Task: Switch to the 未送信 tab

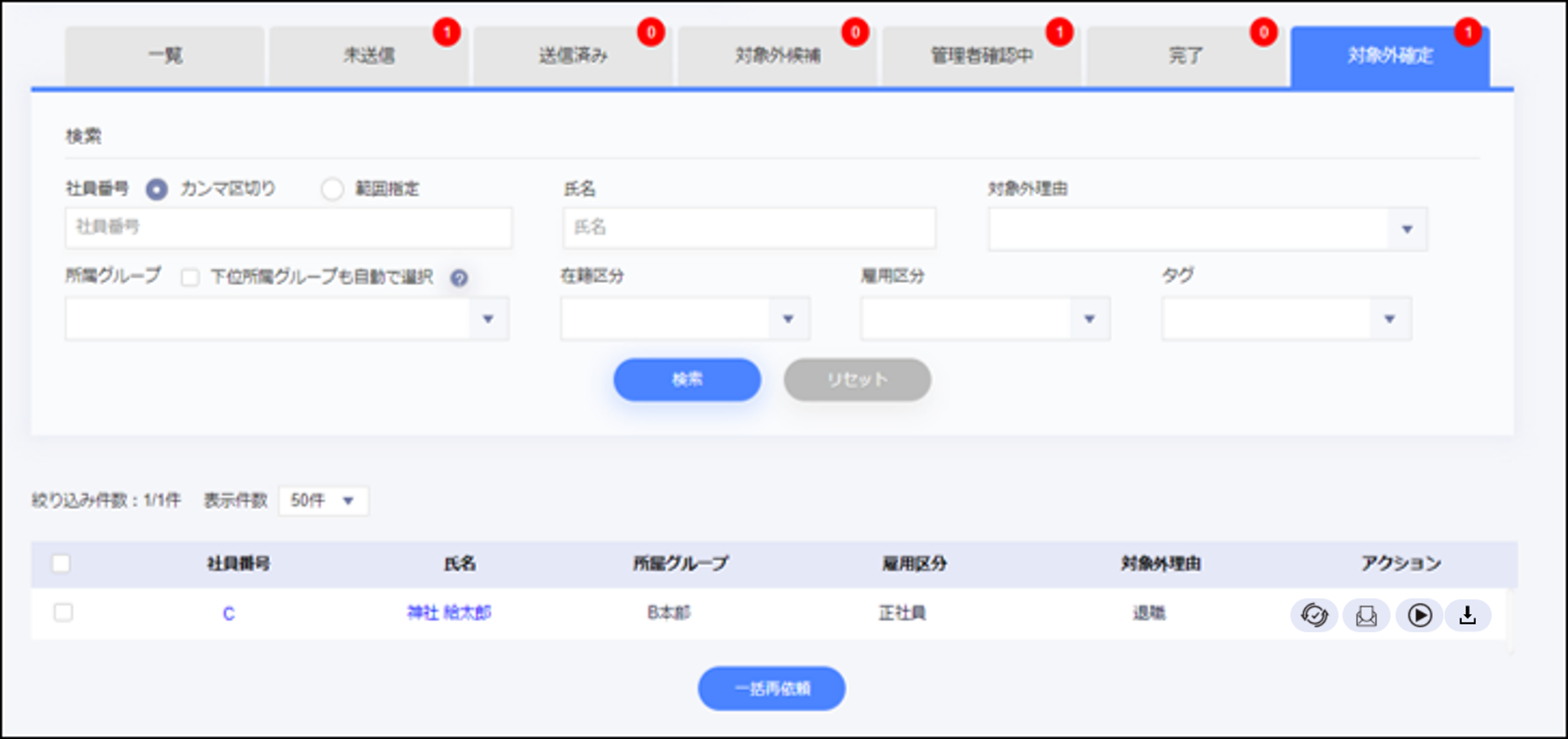Action: click(x=369, y=56)
